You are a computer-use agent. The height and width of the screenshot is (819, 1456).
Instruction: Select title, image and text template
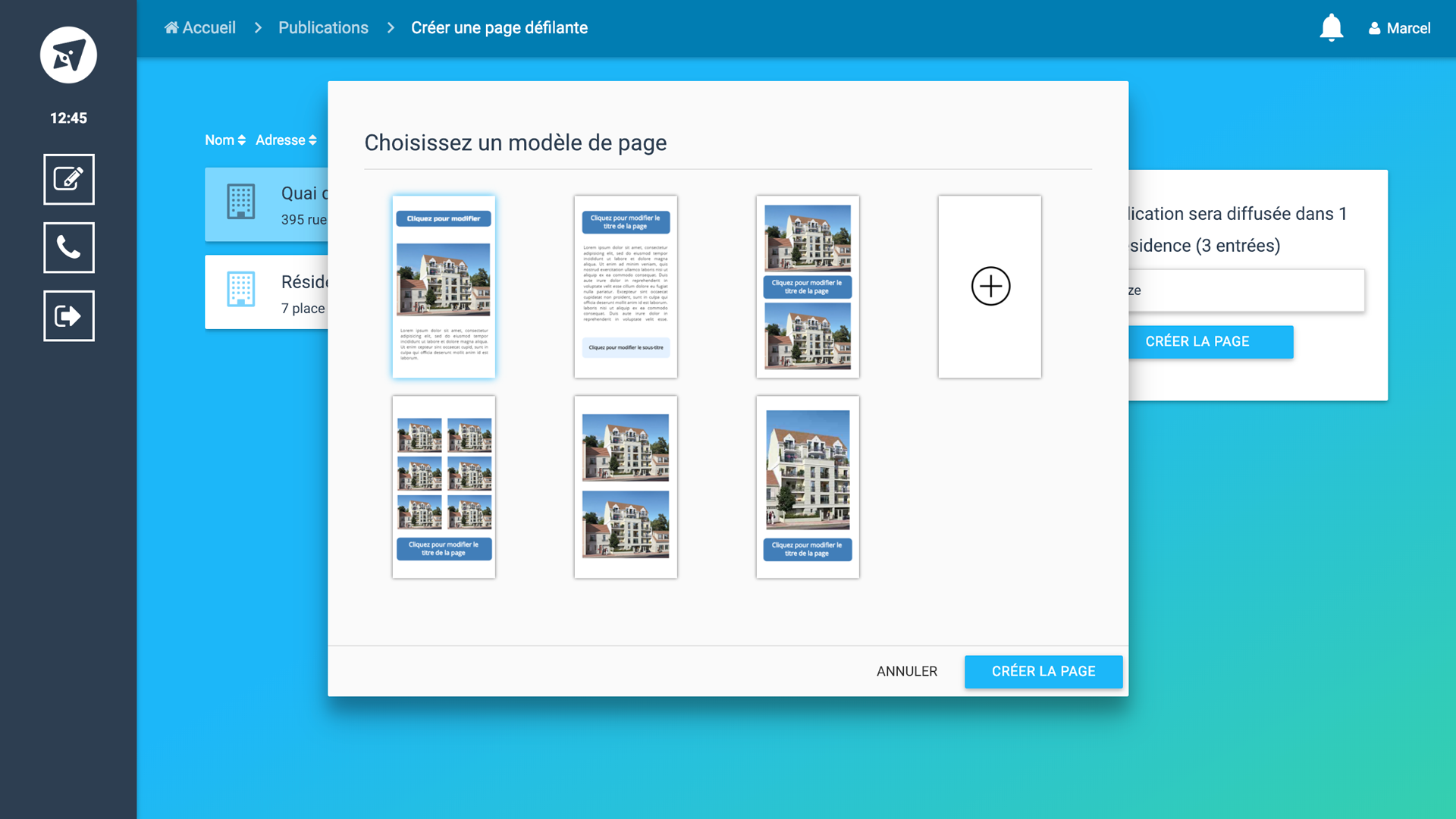pos(444,287)
